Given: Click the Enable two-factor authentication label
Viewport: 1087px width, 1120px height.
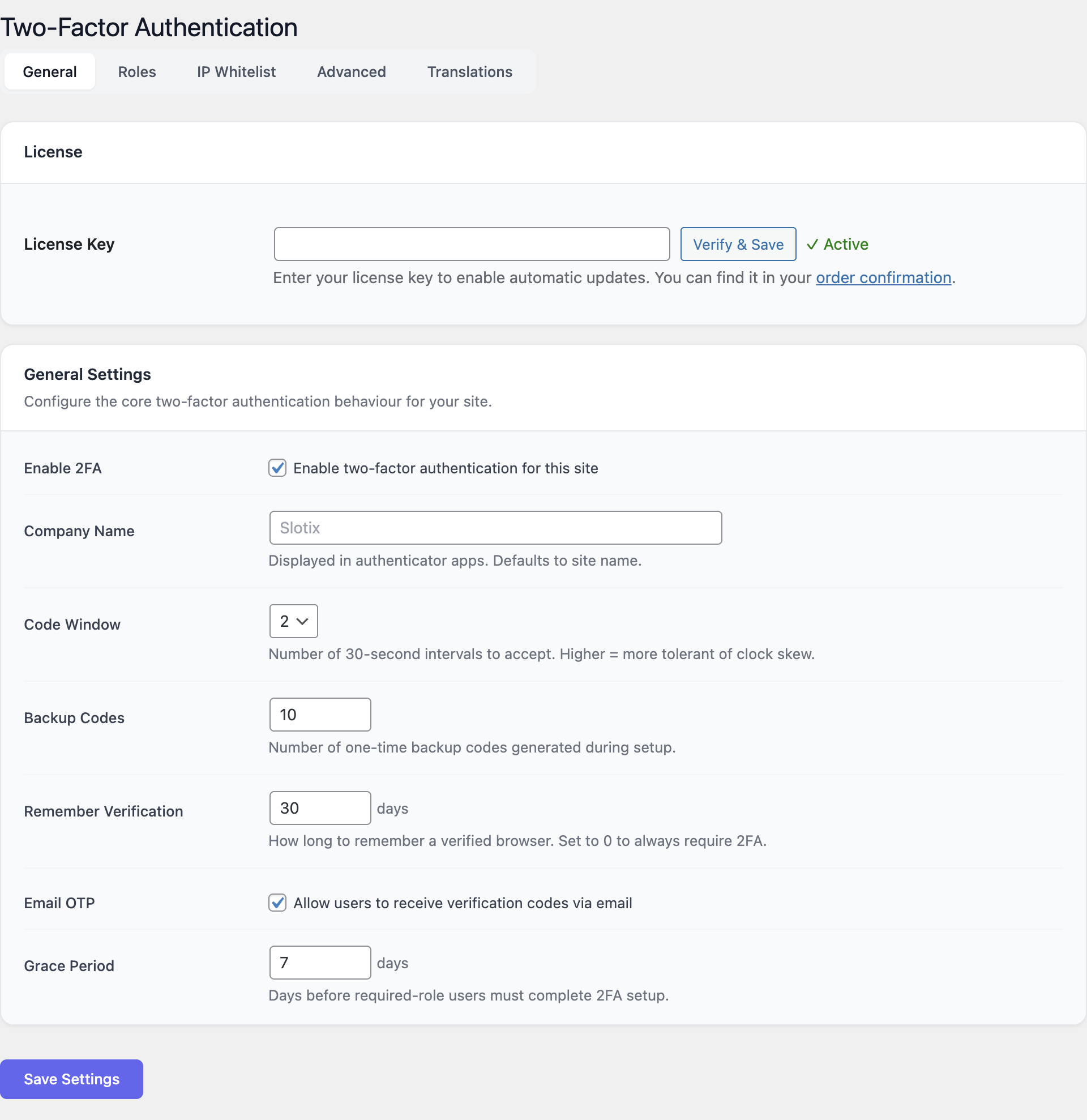Looking at the screenshot, I should (x=446, y=469).
